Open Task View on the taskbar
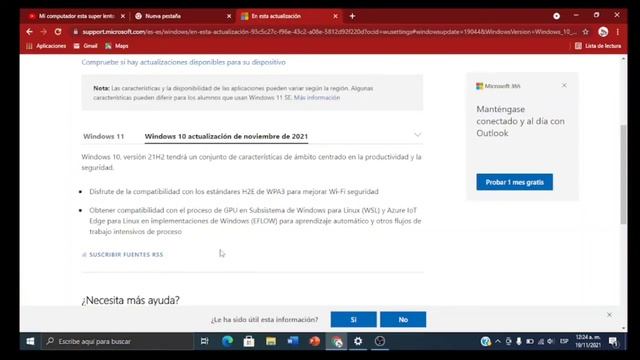This screenshot has width=640, height=360. (x=204, y=341)
